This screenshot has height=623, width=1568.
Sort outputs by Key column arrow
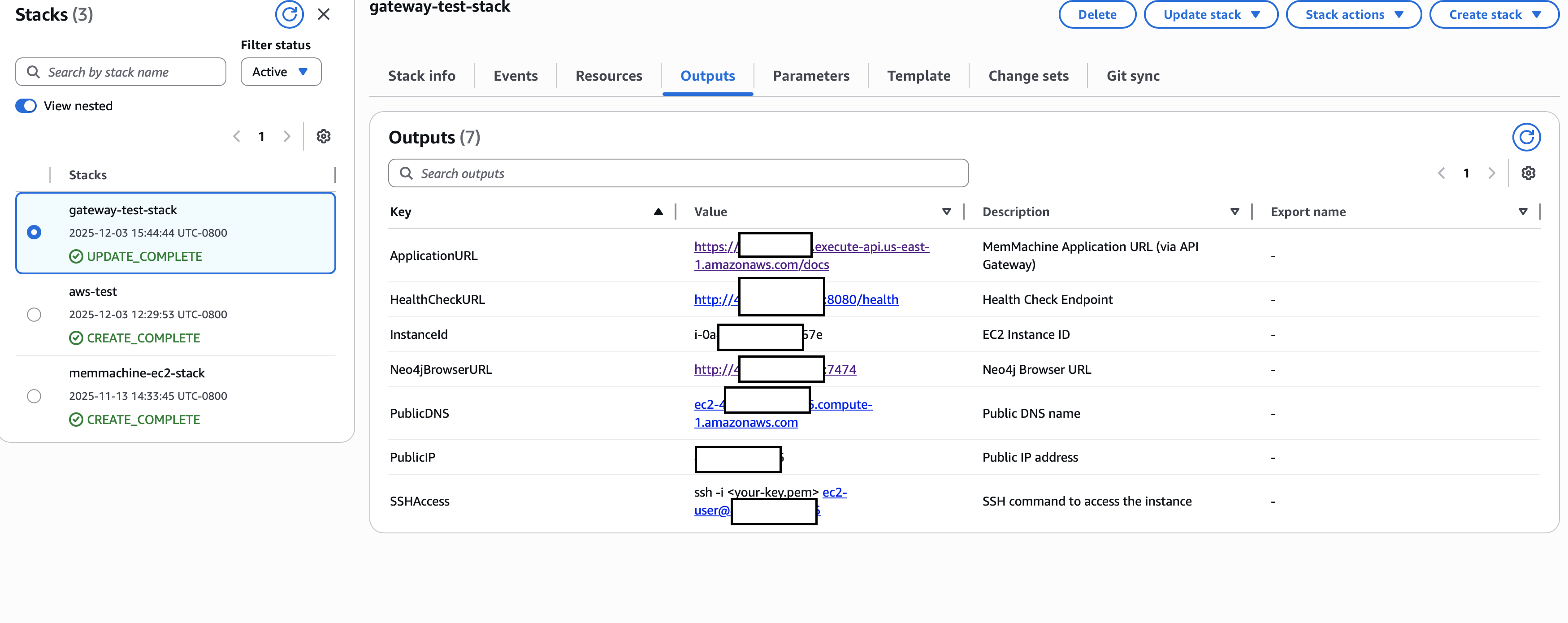658,212
